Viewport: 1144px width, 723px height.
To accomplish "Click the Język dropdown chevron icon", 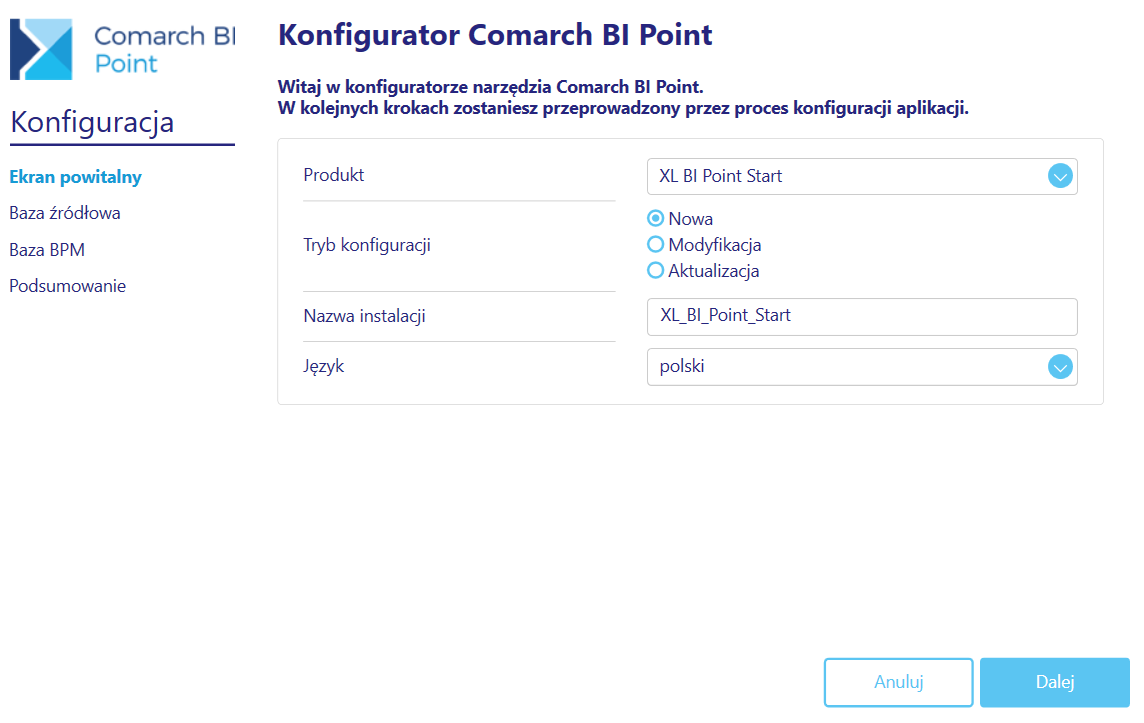I will (x=1059, y=366).
